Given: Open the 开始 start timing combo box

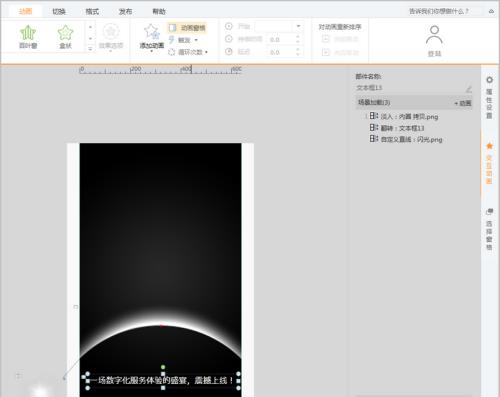Looking at the screenshot, I should pyautogui.click(x=279, y=26).
